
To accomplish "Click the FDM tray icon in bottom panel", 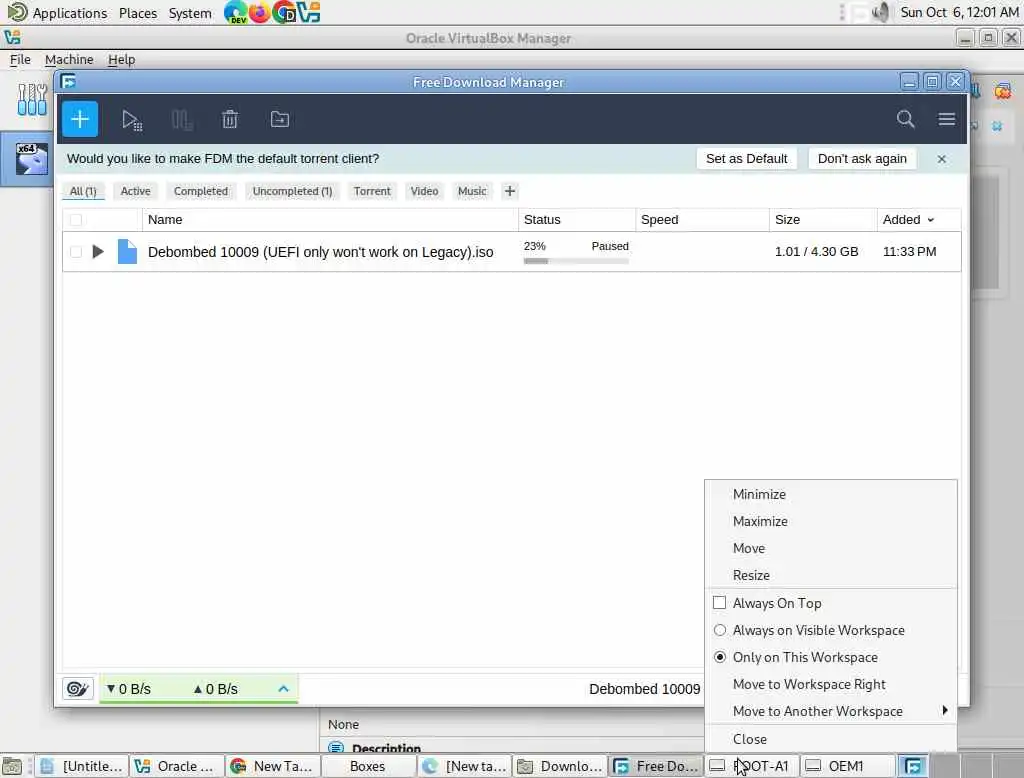I will [x=912, y=766].
